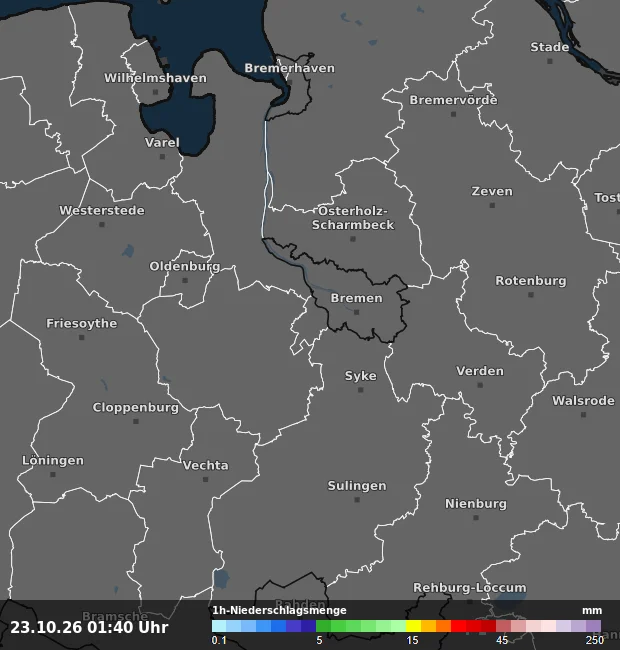Click the timestamp 23.10.26 01:40 Uhr

(x=89, y=628)
